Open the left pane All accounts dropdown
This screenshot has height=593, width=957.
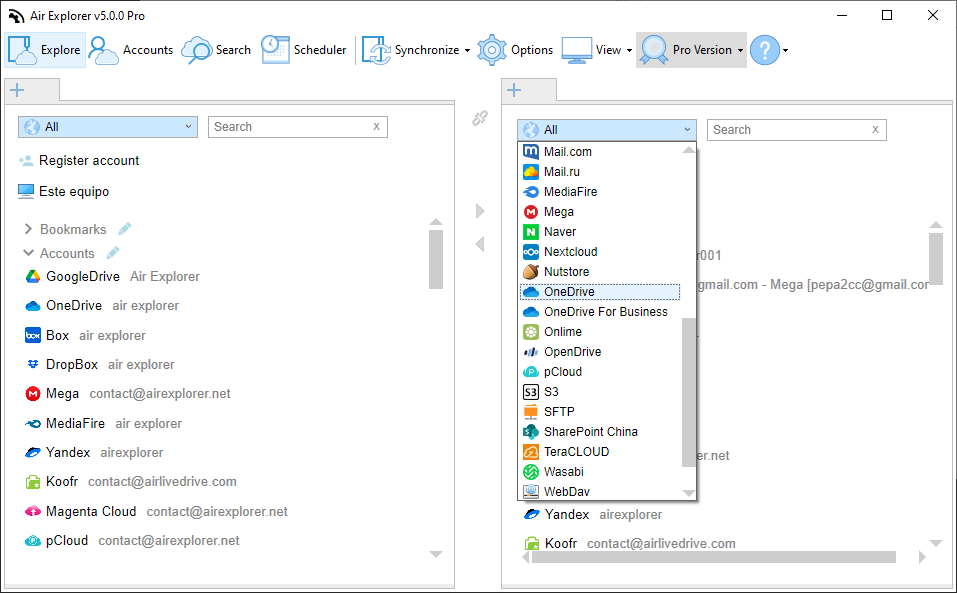coord(107,127)
